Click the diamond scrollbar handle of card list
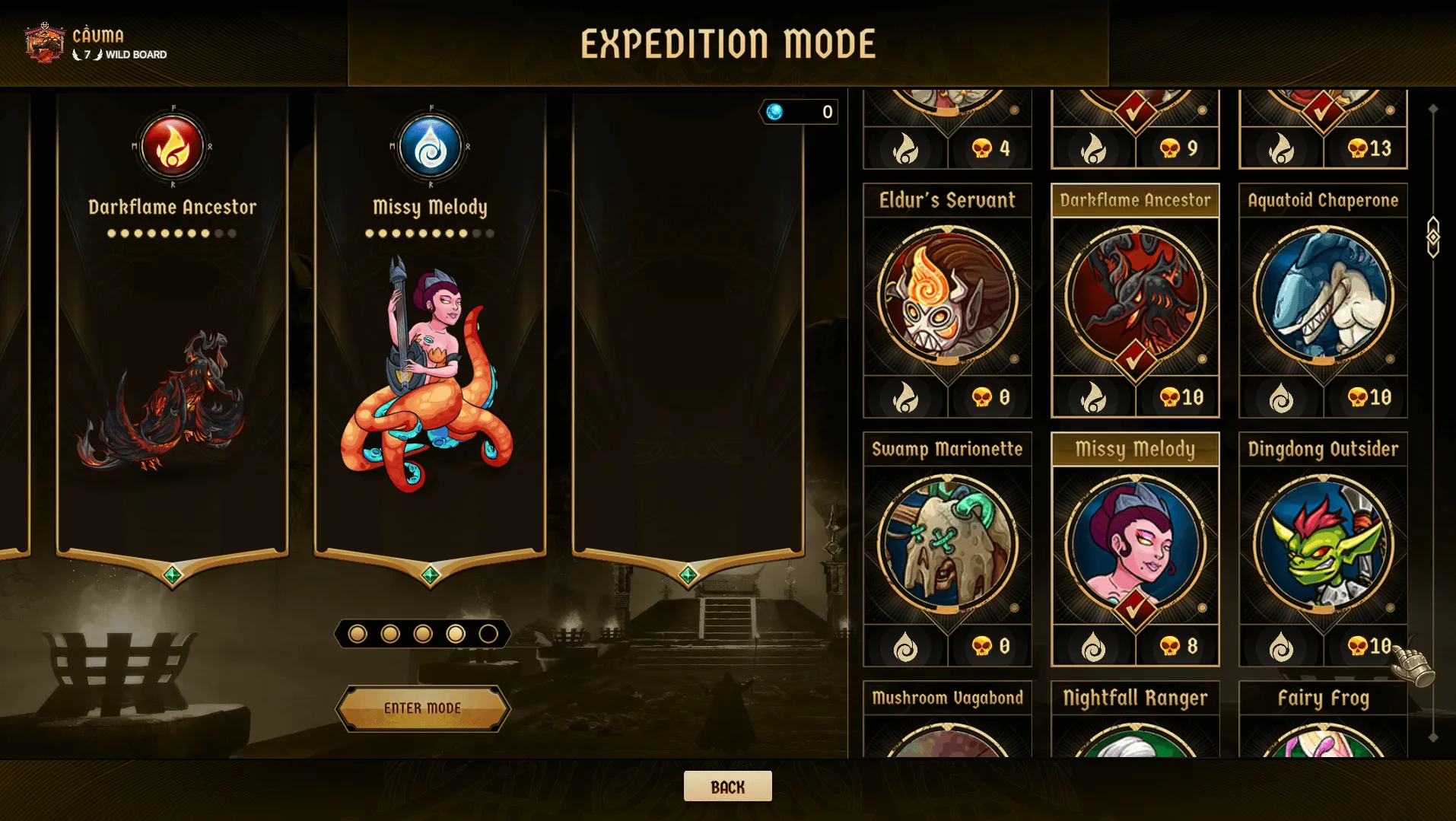This screenshot has width=1456, height=821. pos(1433,237)
